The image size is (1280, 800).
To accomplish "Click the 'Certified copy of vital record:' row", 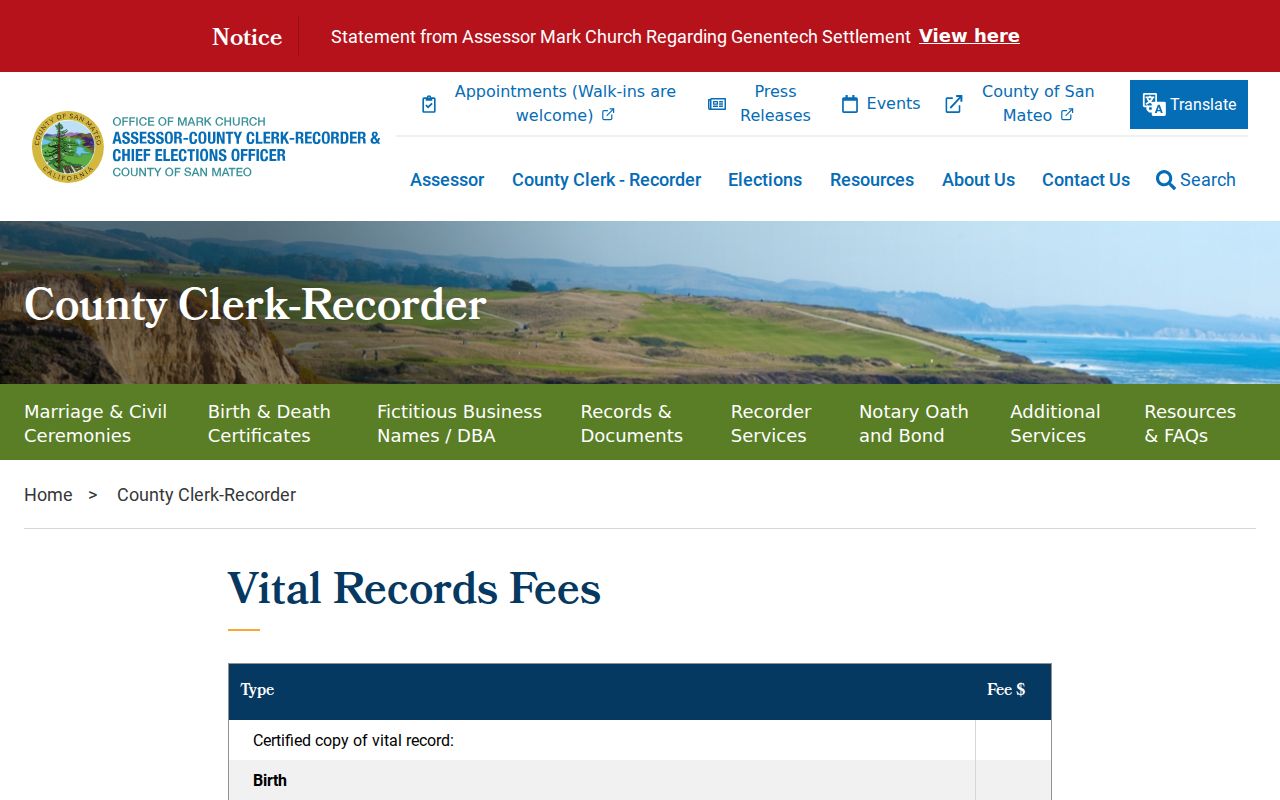I will coord(640,741).
